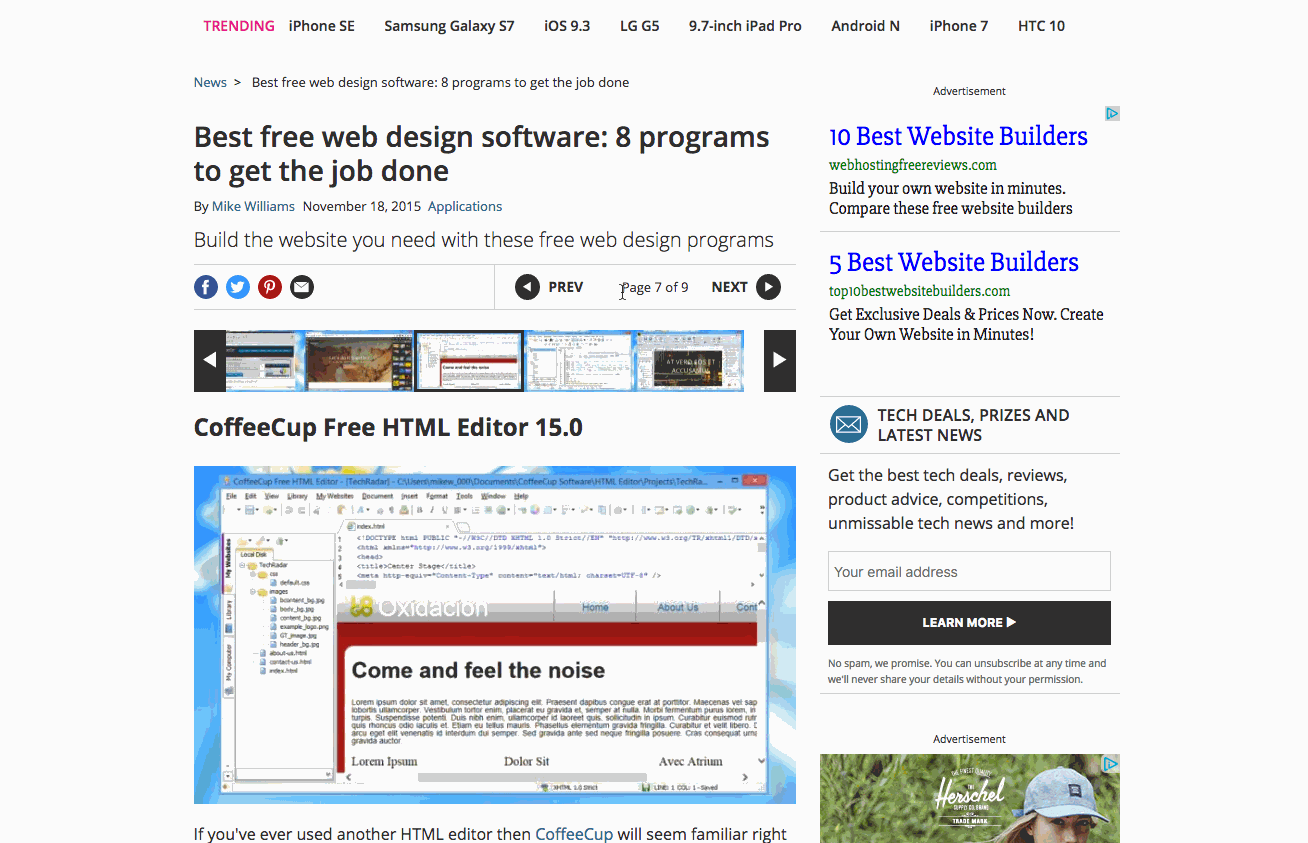The height and width of the screenshot is (843, 1308).
Task: Click the AdChoices icon on top advertisement
Action: click(1112, 113)
